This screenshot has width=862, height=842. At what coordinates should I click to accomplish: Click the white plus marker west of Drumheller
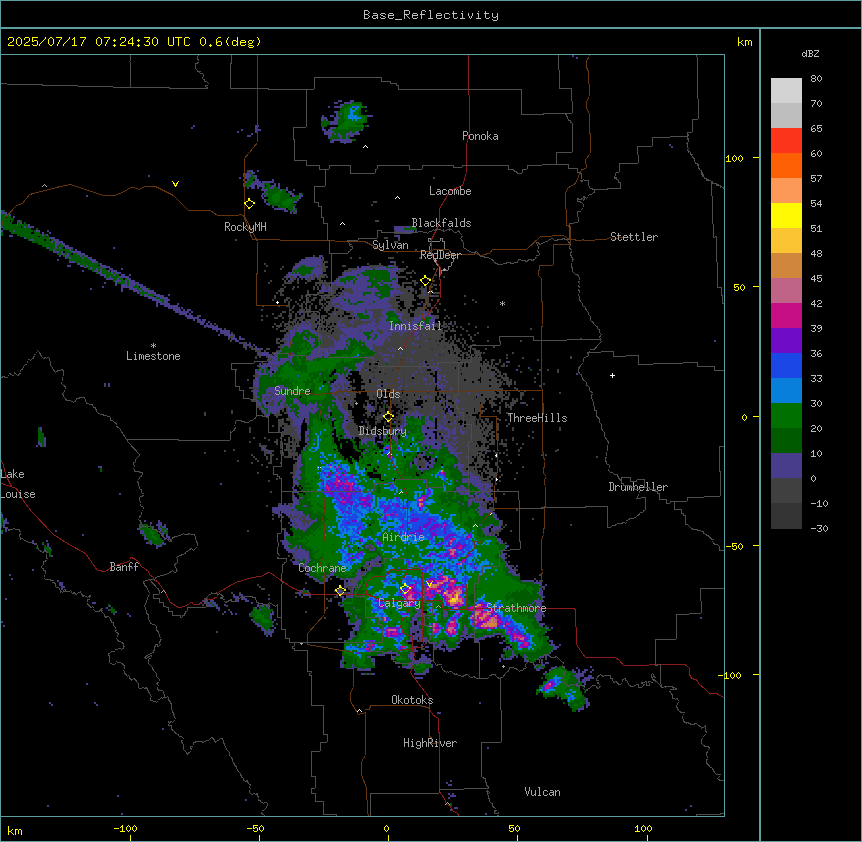[612, 375]
